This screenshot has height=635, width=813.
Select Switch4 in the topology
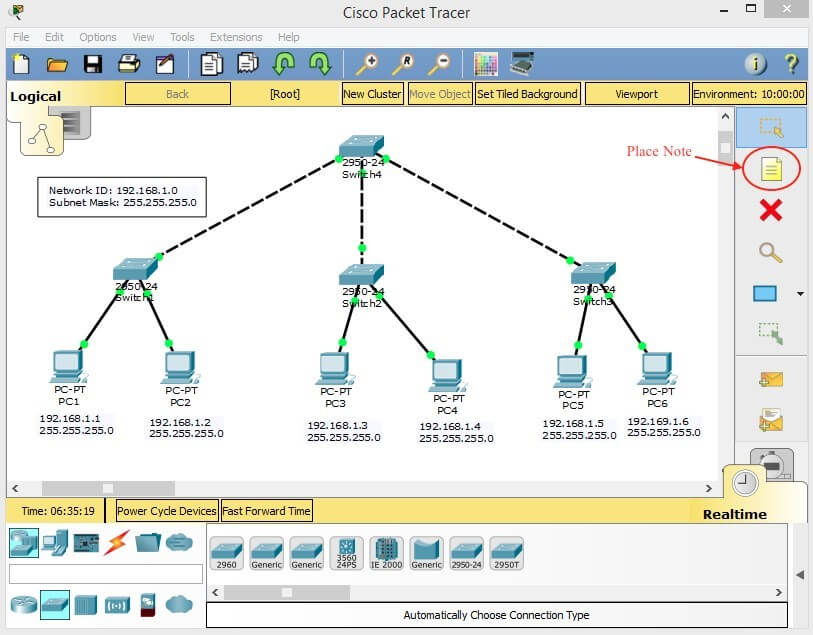(x=362, y=146)
